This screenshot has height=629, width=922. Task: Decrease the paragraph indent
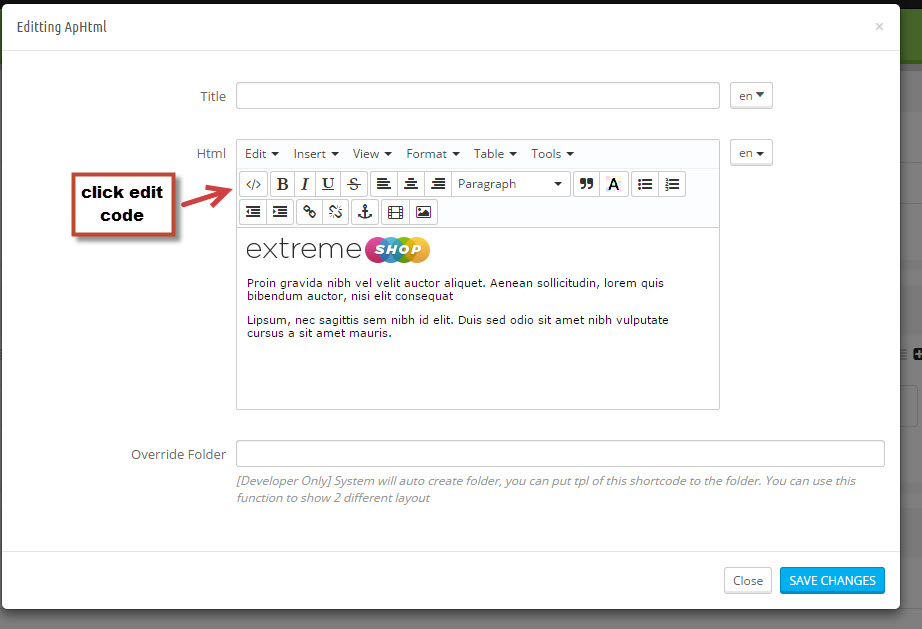[253, 212]
